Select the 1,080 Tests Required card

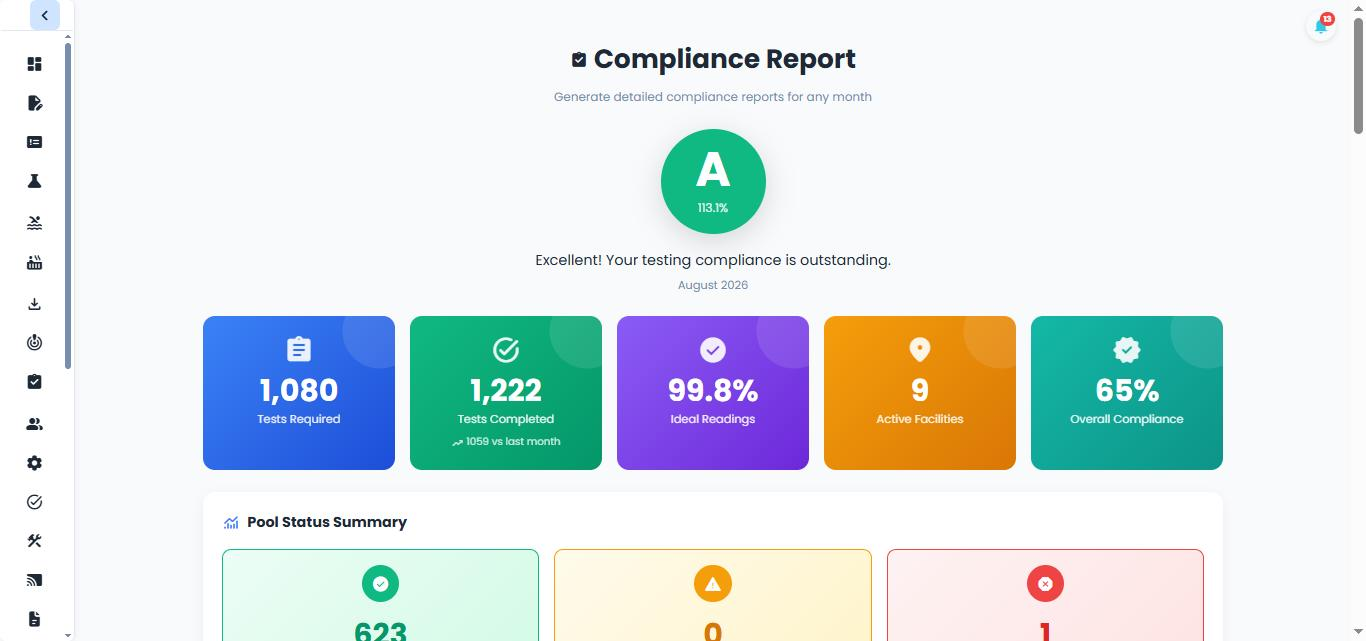(x=299, y=393)
